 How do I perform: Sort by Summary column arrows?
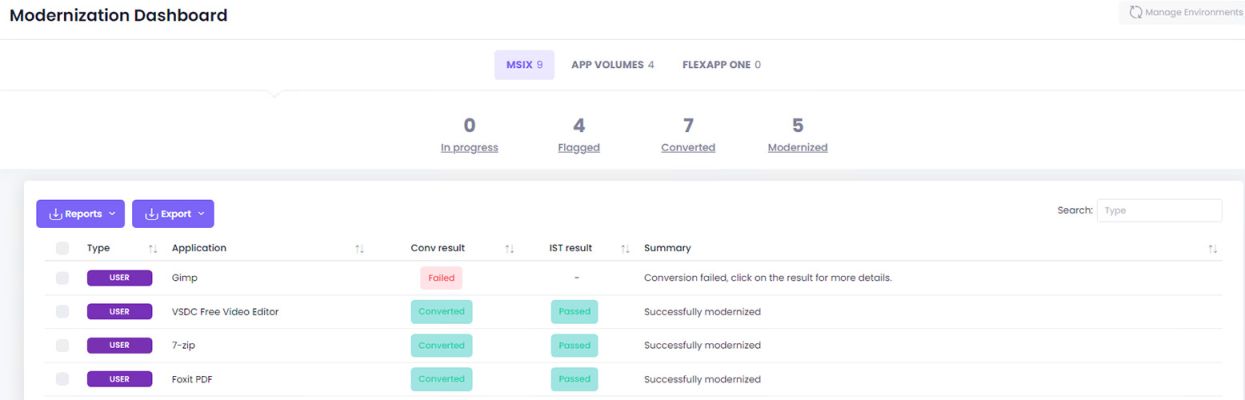coord(1213,248)
